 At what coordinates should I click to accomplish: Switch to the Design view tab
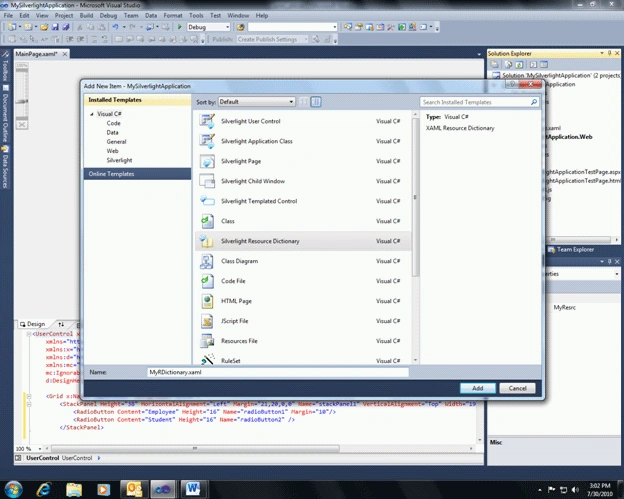(x=33, y=324)
